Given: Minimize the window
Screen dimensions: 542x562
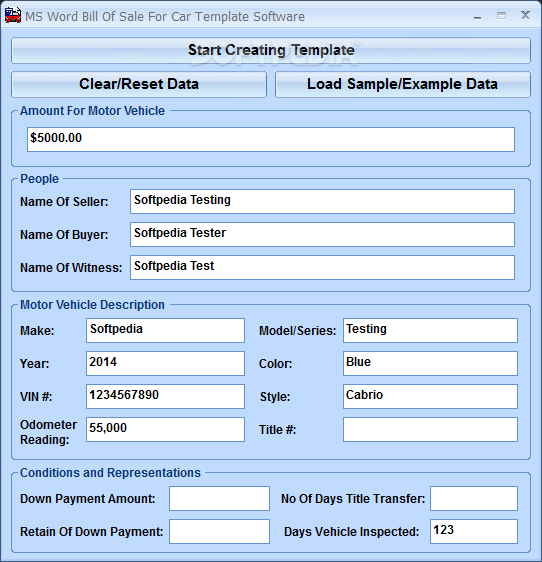Looking at the screenshot, I should tap(477, 16).
